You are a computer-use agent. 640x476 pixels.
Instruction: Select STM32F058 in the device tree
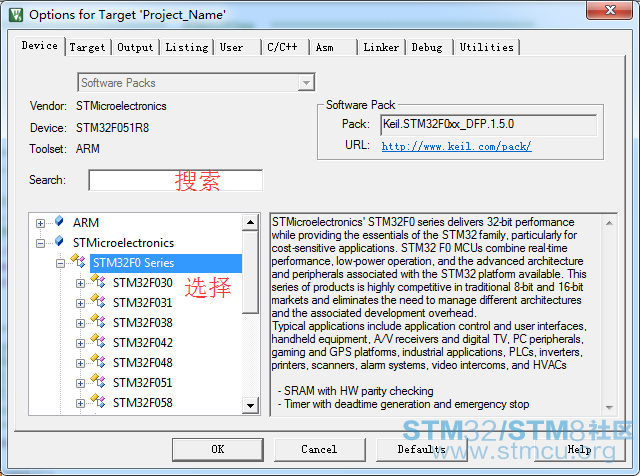[x=142, y=403]
